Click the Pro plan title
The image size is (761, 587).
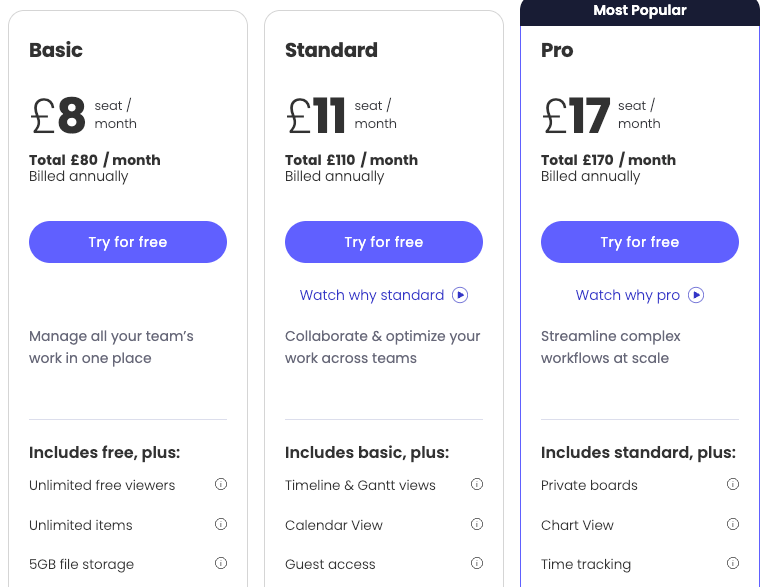point(557,50)
